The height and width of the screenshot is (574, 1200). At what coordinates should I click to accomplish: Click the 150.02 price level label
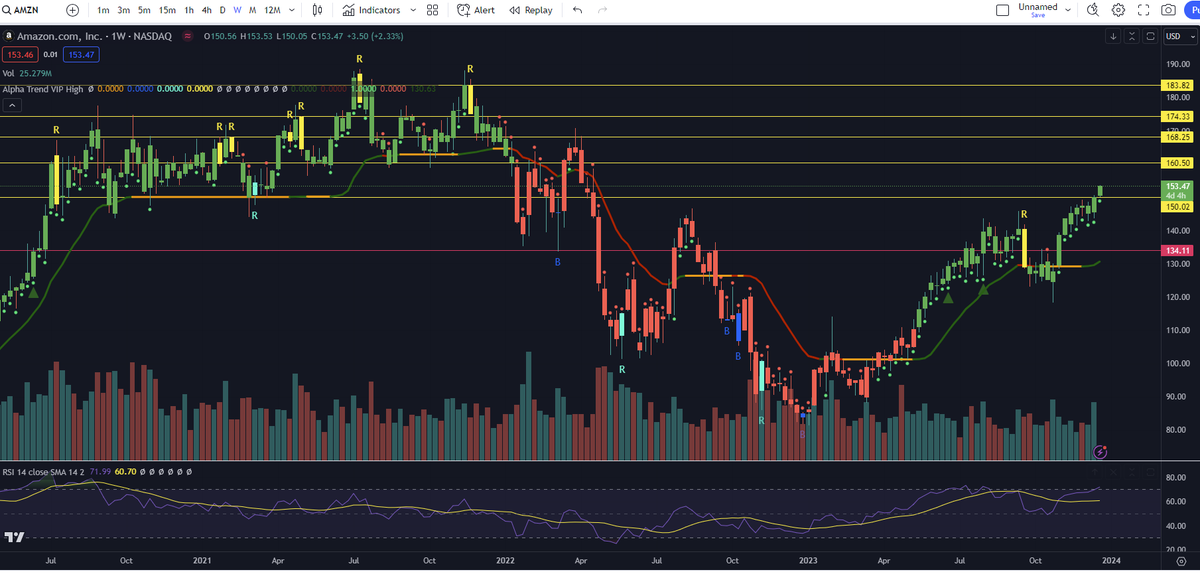pyautogui.click(x=1176, y=206)
